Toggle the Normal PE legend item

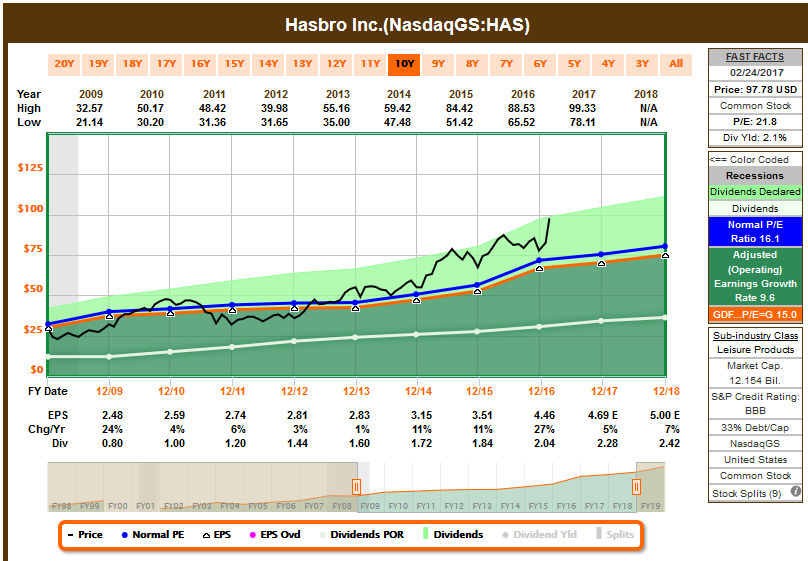coord(153,535)
